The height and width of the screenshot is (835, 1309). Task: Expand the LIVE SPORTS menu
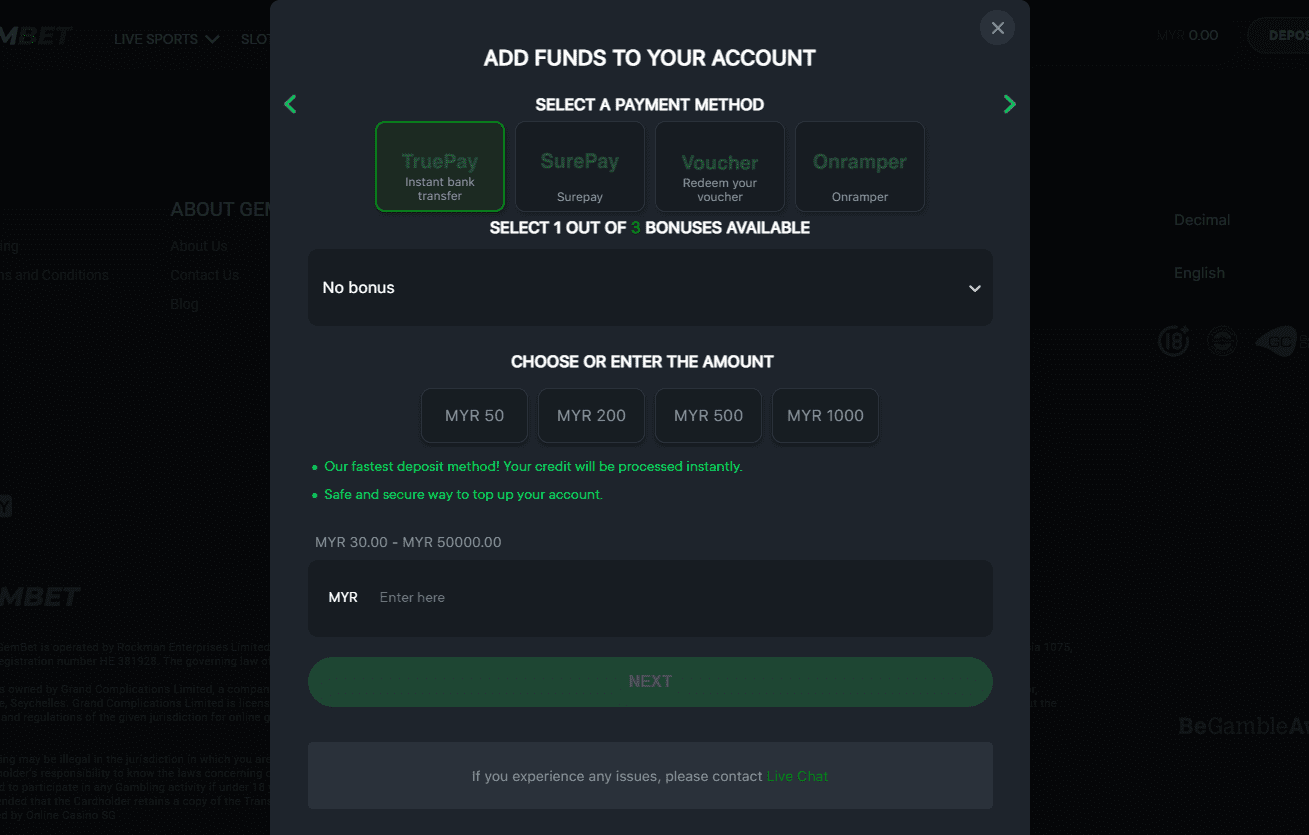pyautogui.click(x=166, y=38)
